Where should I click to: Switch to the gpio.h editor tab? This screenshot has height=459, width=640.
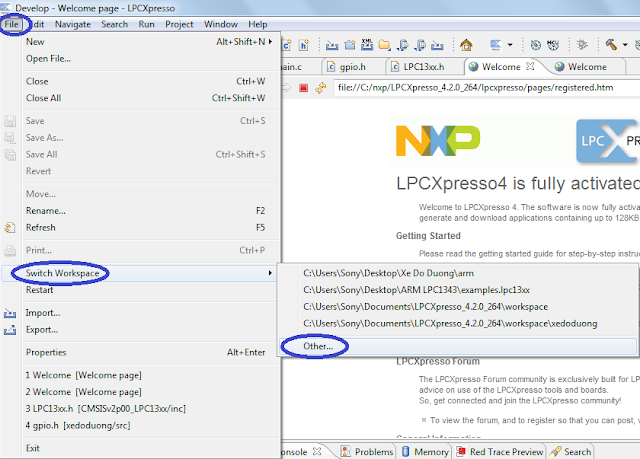coord(352,67)
